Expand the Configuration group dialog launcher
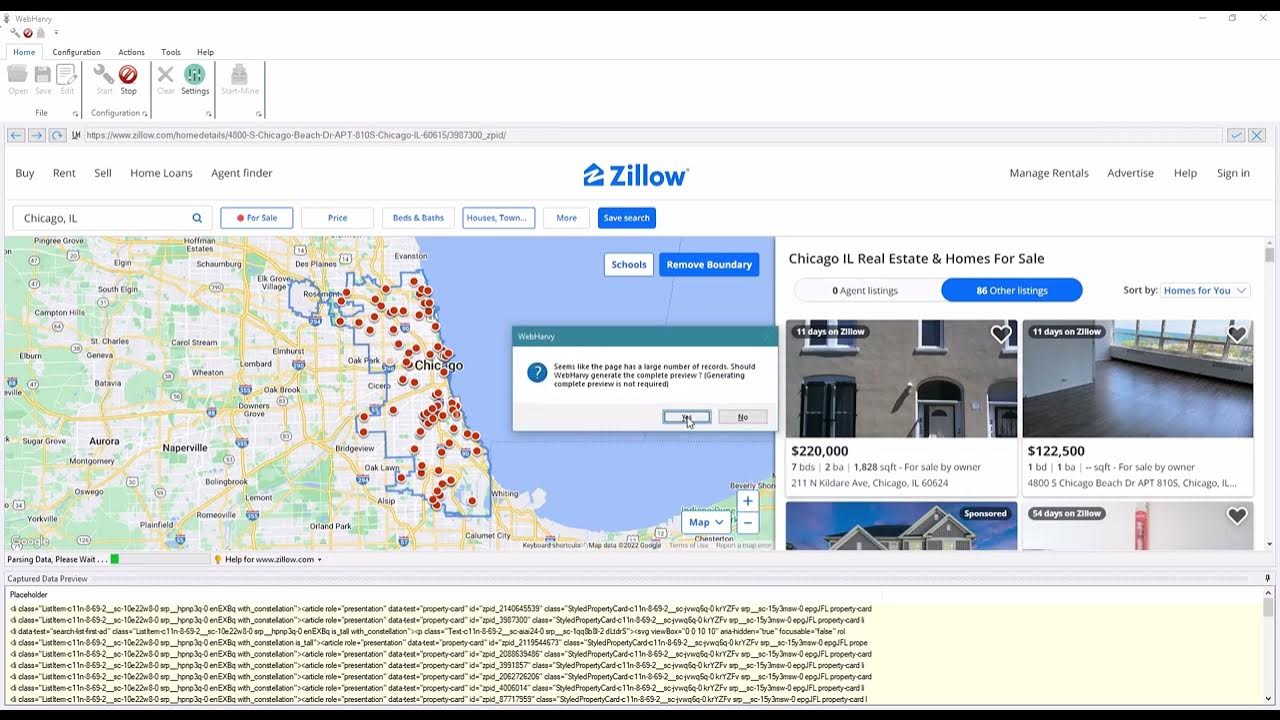Screen dimensions: 1280x720 145,114
